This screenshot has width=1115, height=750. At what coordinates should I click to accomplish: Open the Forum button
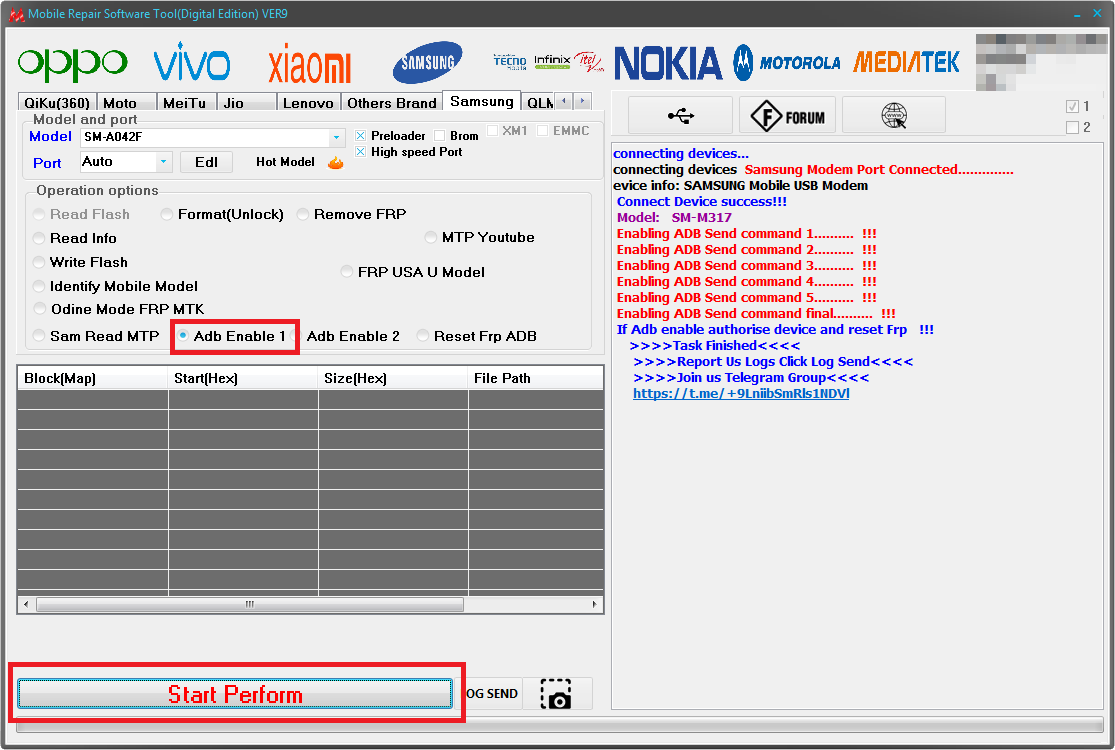click(x=788, y=115)
